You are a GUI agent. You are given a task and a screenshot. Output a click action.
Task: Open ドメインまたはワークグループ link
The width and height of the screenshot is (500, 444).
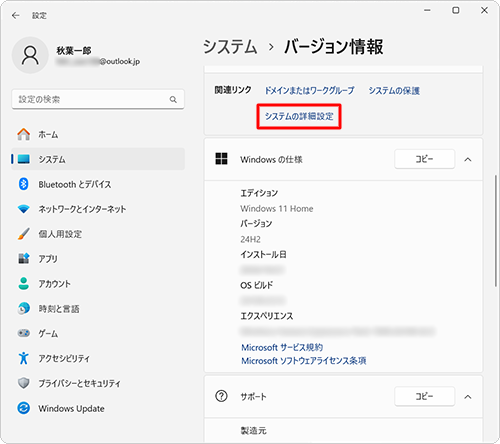(x=309, y=90)
